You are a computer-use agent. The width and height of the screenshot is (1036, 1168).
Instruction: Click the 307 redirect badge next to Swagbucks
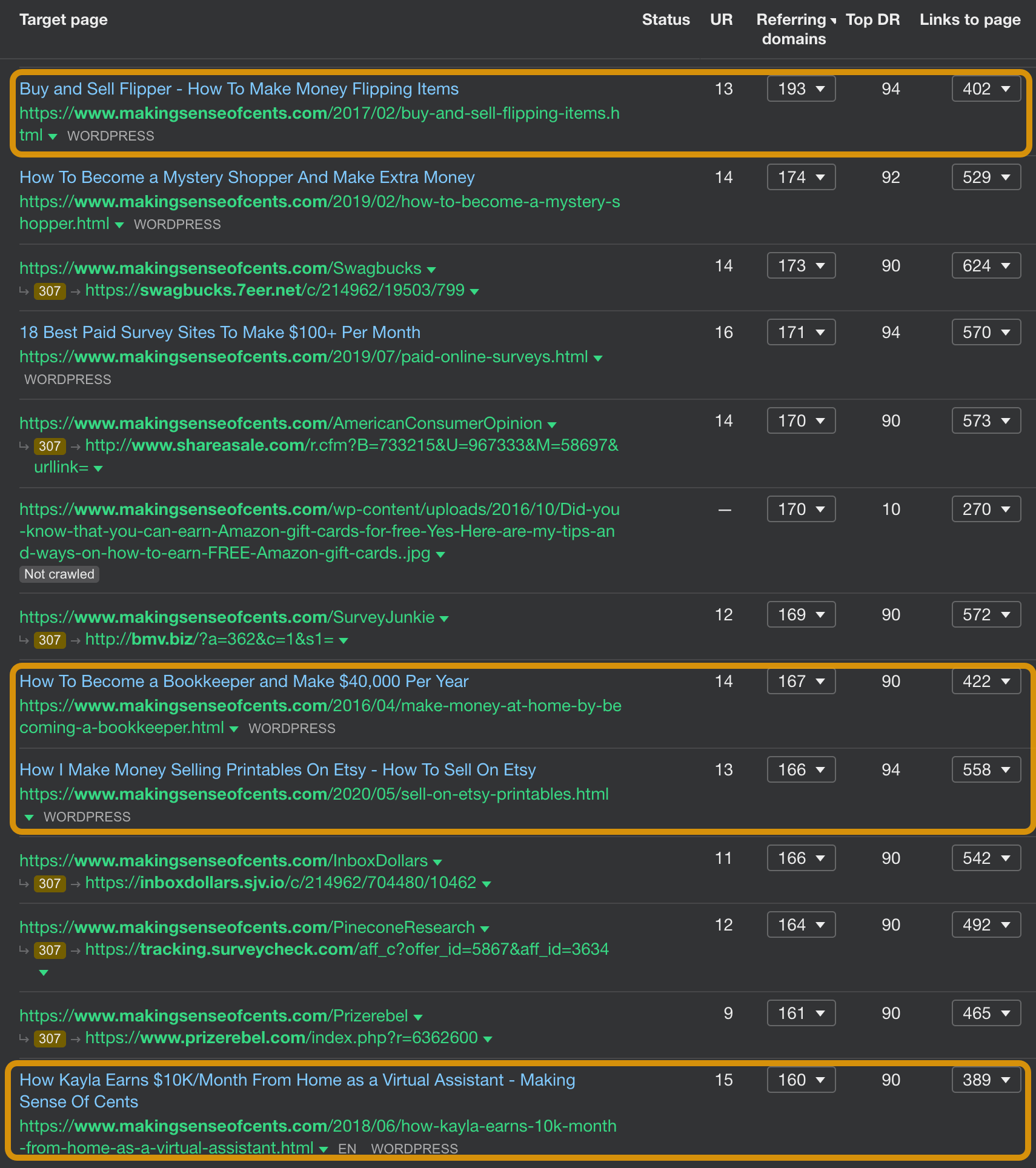click(49, 291)
